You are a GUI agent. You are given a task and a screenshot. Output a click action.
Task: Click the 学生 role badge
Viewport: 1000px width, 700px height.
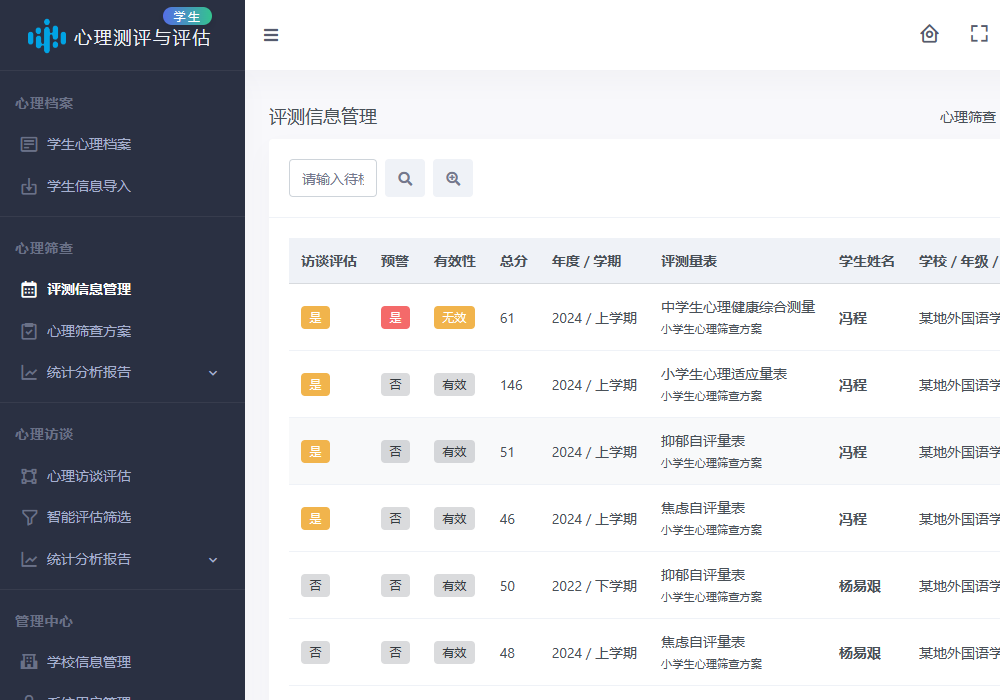(187, 17)
